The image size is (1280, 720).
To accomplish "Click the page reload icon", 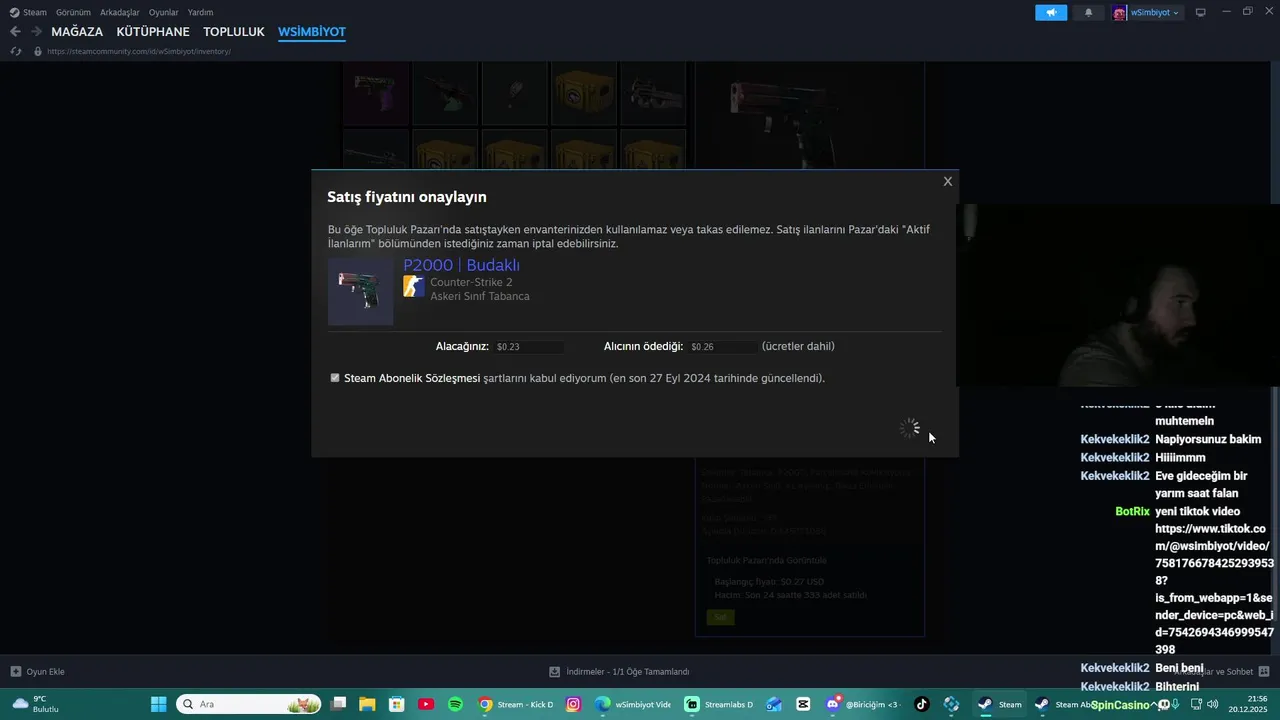I will tap(16, 51).
